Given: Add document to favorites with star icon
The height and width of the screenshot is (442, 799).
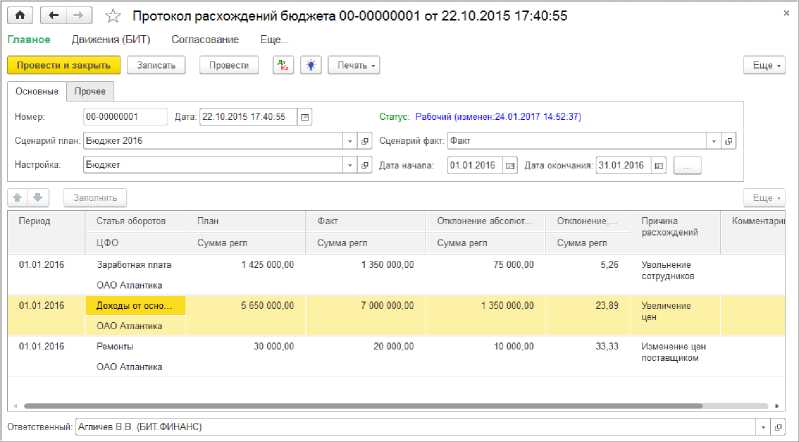Looking at the screenshot, I should (113, 17).
